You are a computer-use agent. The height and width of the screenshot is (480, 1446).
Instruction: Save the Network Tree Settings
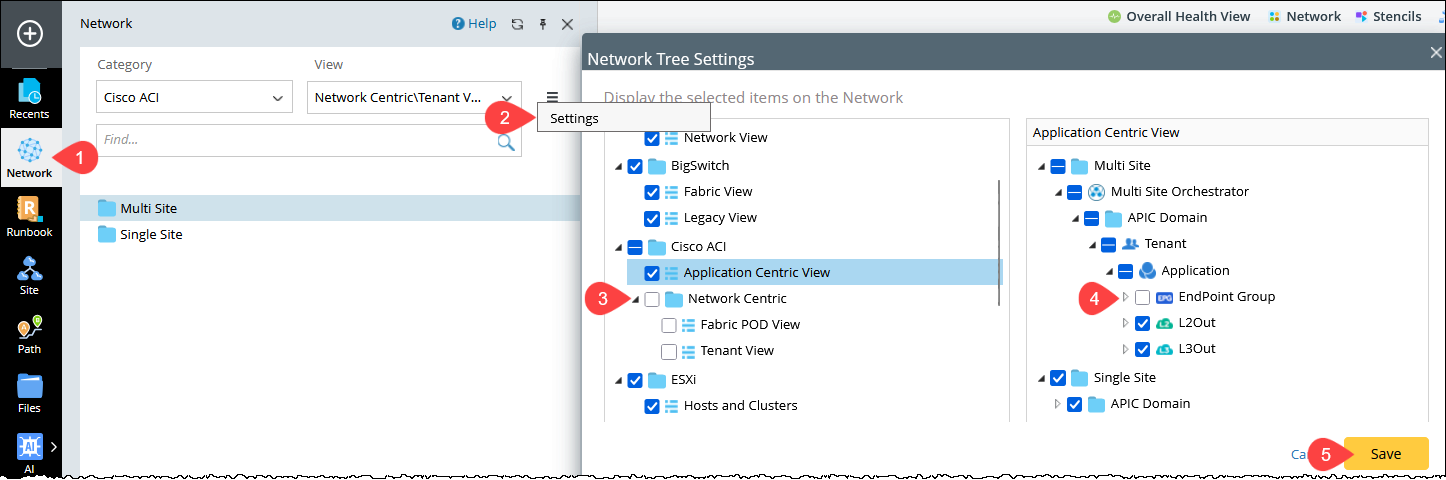click(1386, 454)
